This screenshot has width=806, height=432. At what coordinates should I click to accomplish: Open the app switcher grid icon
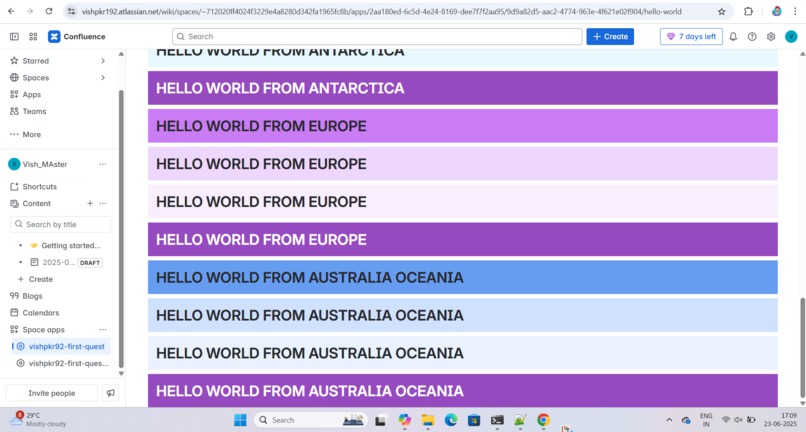point(33,37)
